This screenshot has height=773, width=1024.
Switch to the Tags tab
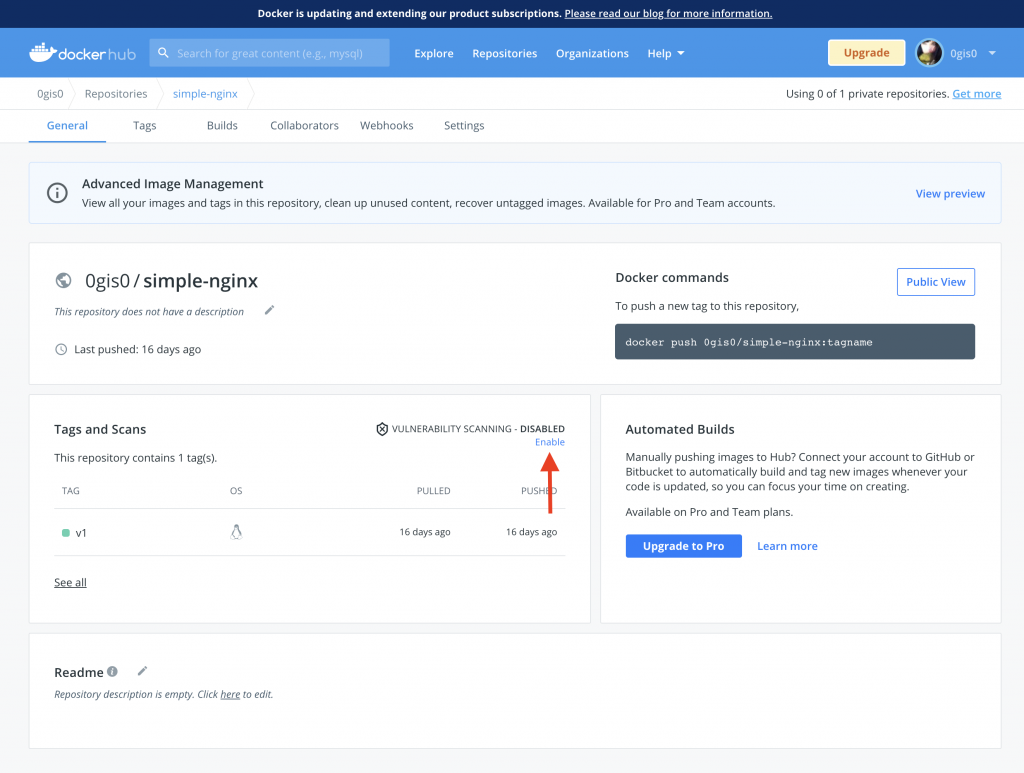pos(144,125)
